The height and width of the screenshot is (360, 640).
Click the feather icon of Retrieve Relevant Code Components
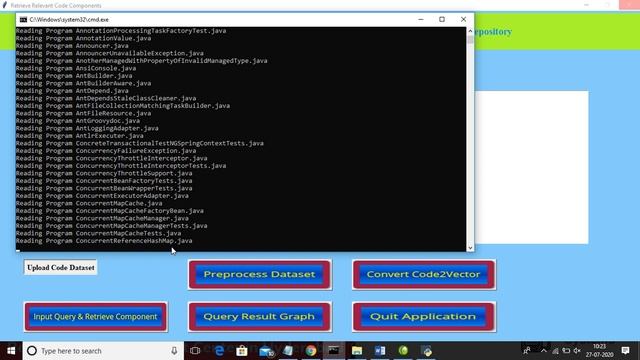coord(5,5)
